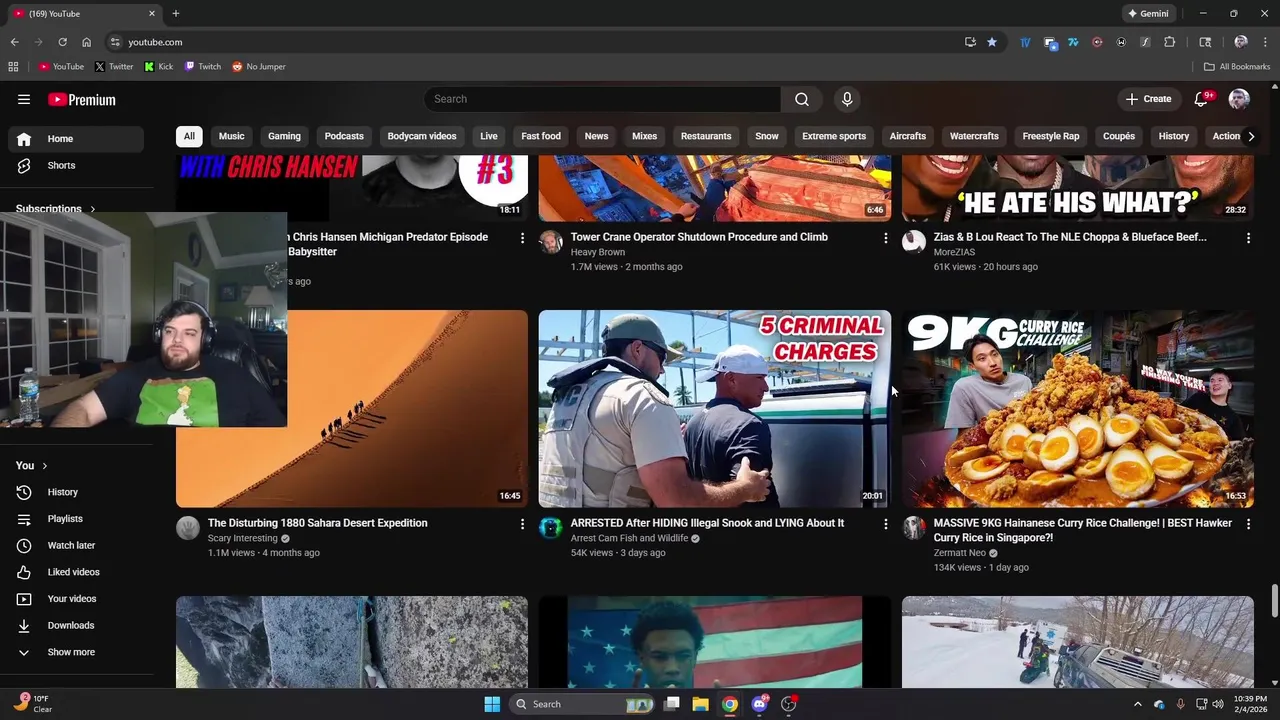Image resolution: width=1280 pixels, height=720 pixels.
Task: Open options for Sahara Desert Expedition video
Action: 522,524
